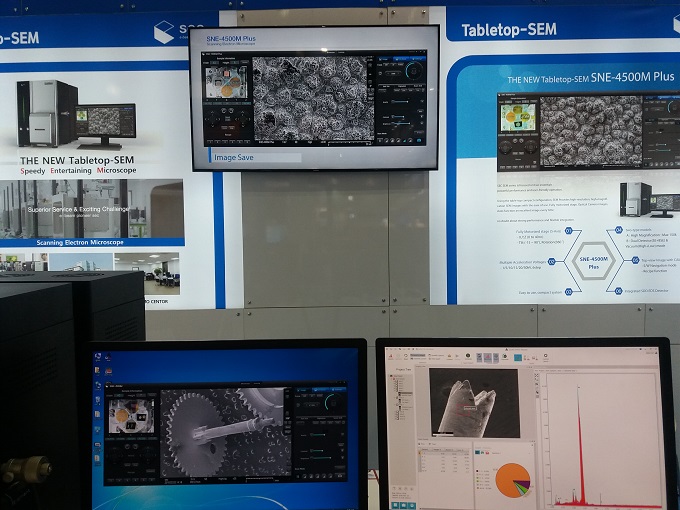
Task: Close the pie chart panel with its X button
Action: point(532,445)
